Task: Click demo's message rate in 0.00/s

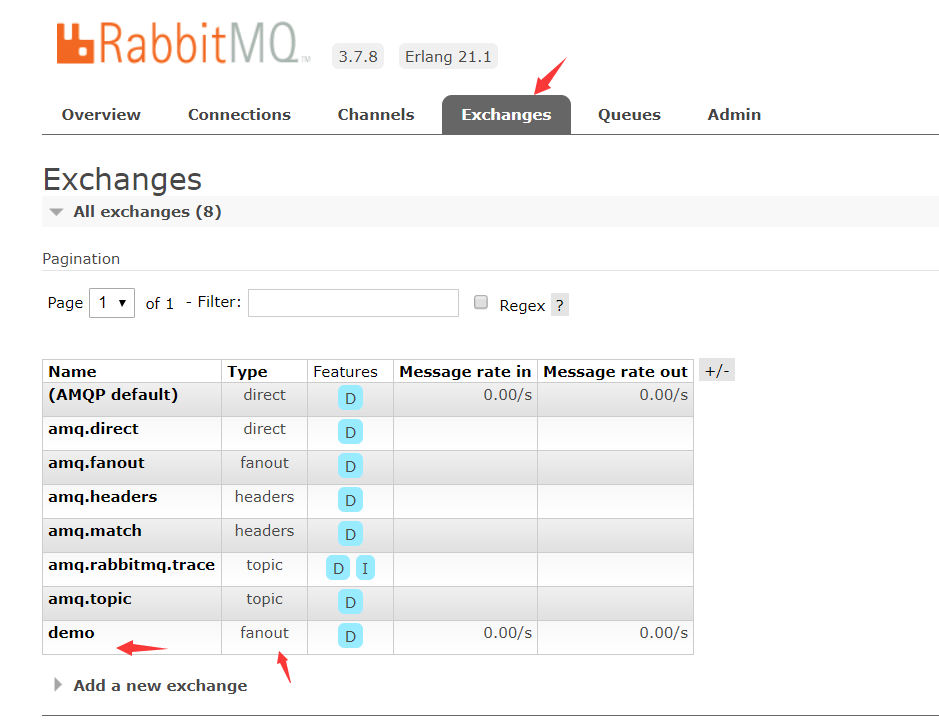Action: 508,633
